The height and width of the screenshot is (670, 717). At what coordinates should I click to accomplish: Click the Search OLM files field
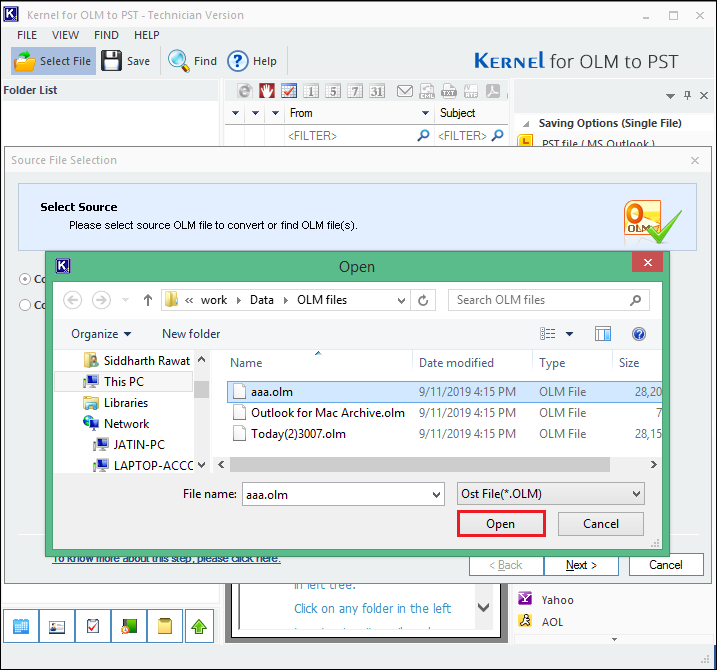(548, 300)
